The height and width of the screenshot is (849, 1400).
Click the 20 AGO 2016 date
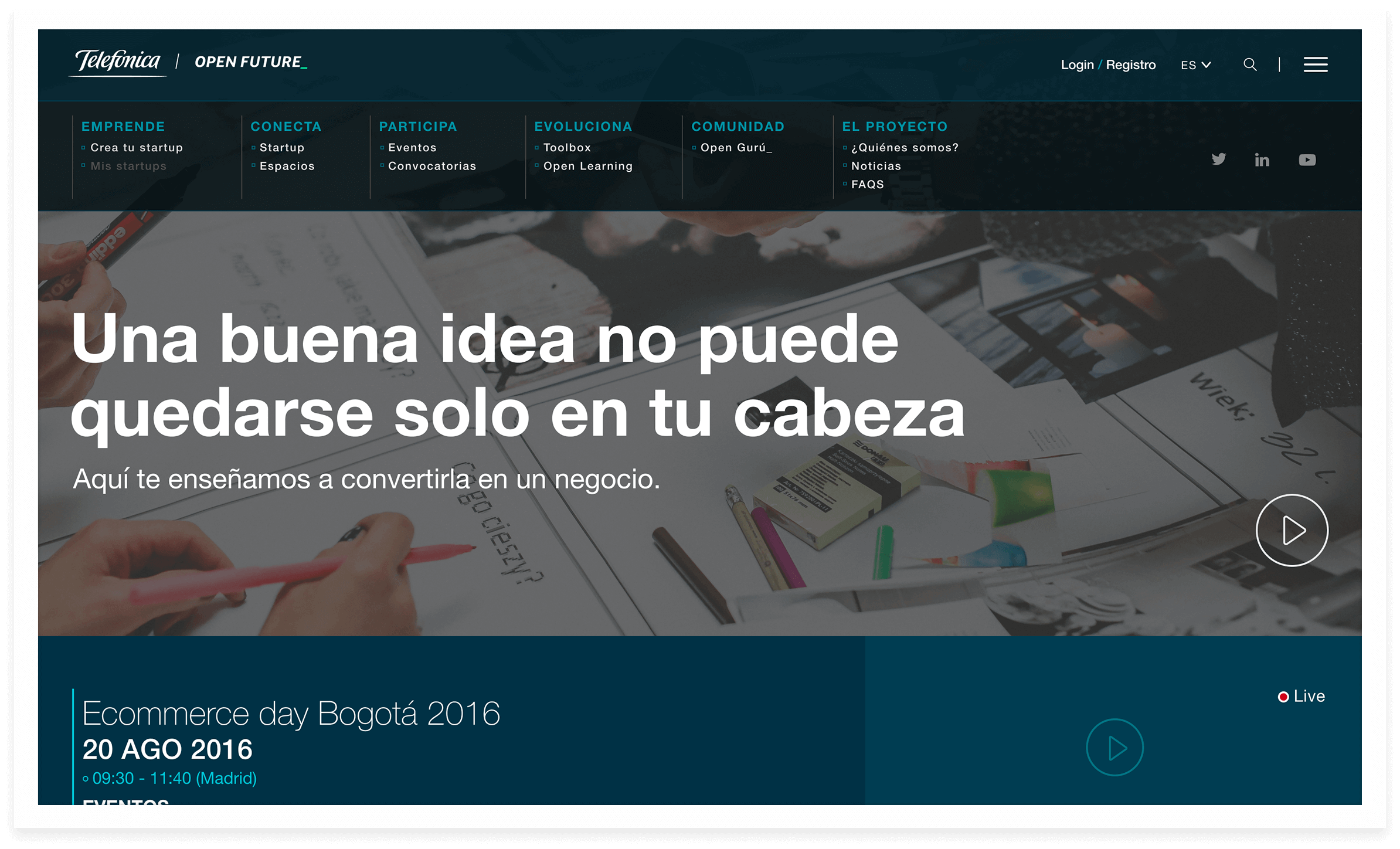(168, 749)
